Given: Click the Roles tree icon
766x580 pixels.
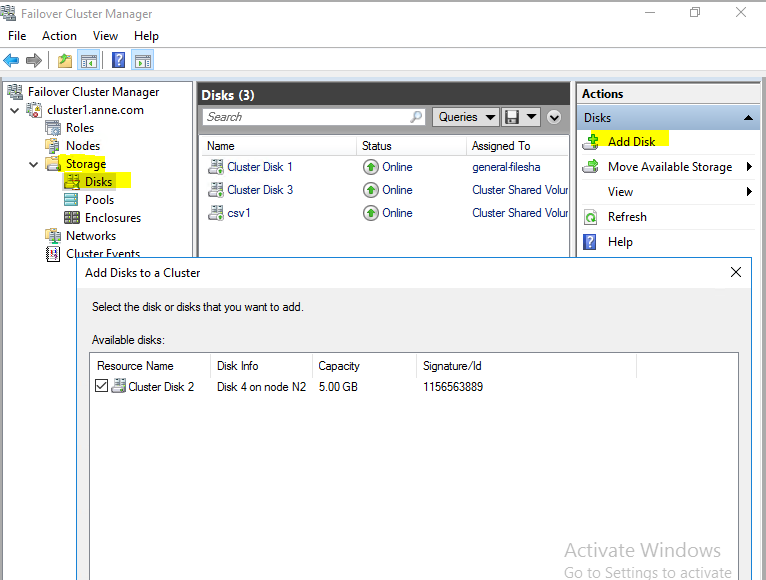Looking at the screenshot, I should pos(53,128).
